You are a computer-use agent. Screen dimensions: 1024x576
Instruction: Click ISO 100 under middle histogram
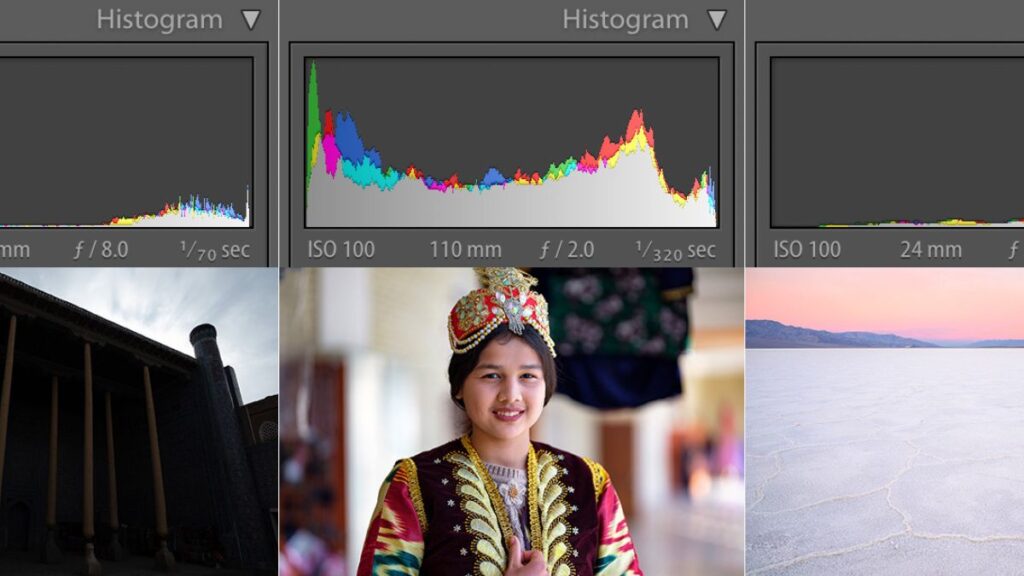point(341,249)
